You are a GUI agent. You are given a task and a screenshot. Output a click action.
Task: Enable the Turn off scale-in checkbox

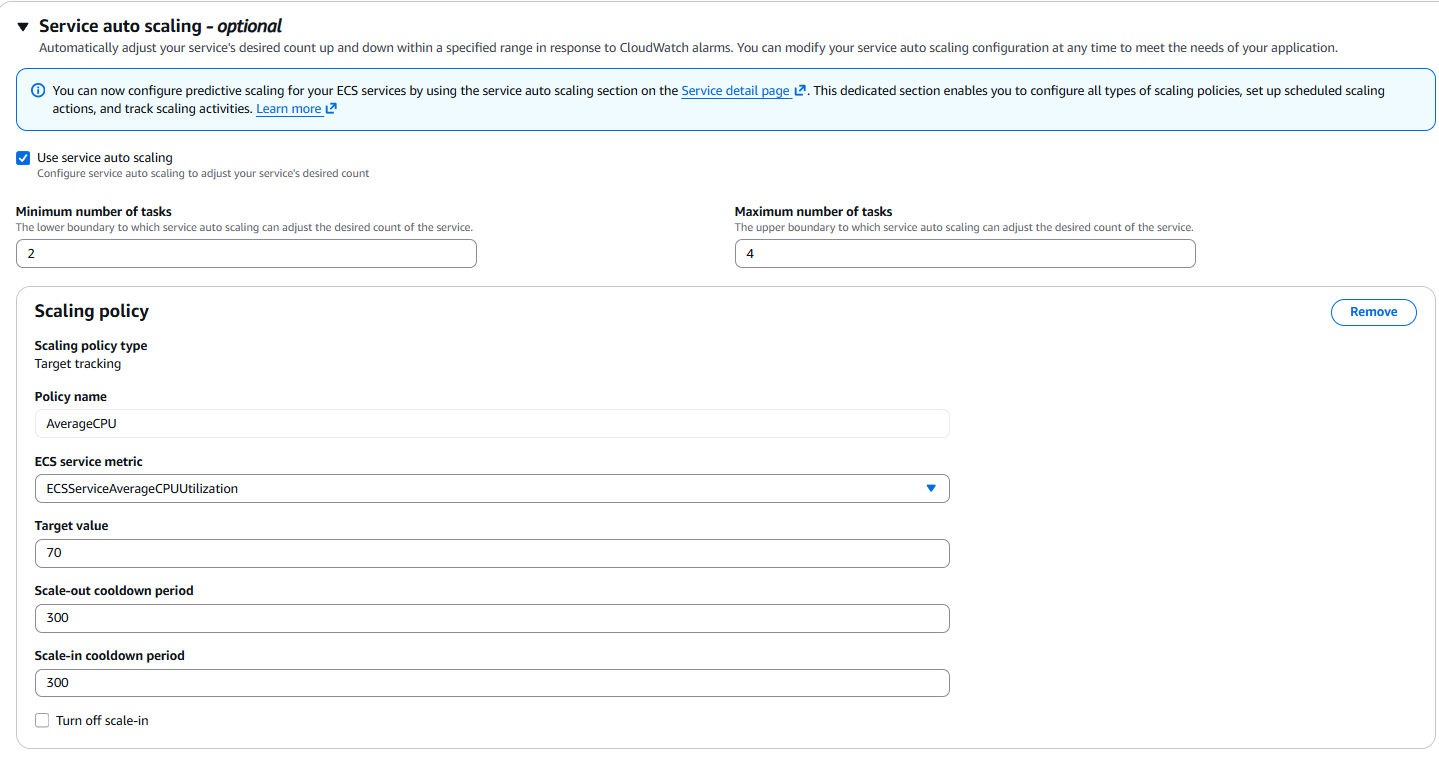pyautogui.click(x=42, y=720)
